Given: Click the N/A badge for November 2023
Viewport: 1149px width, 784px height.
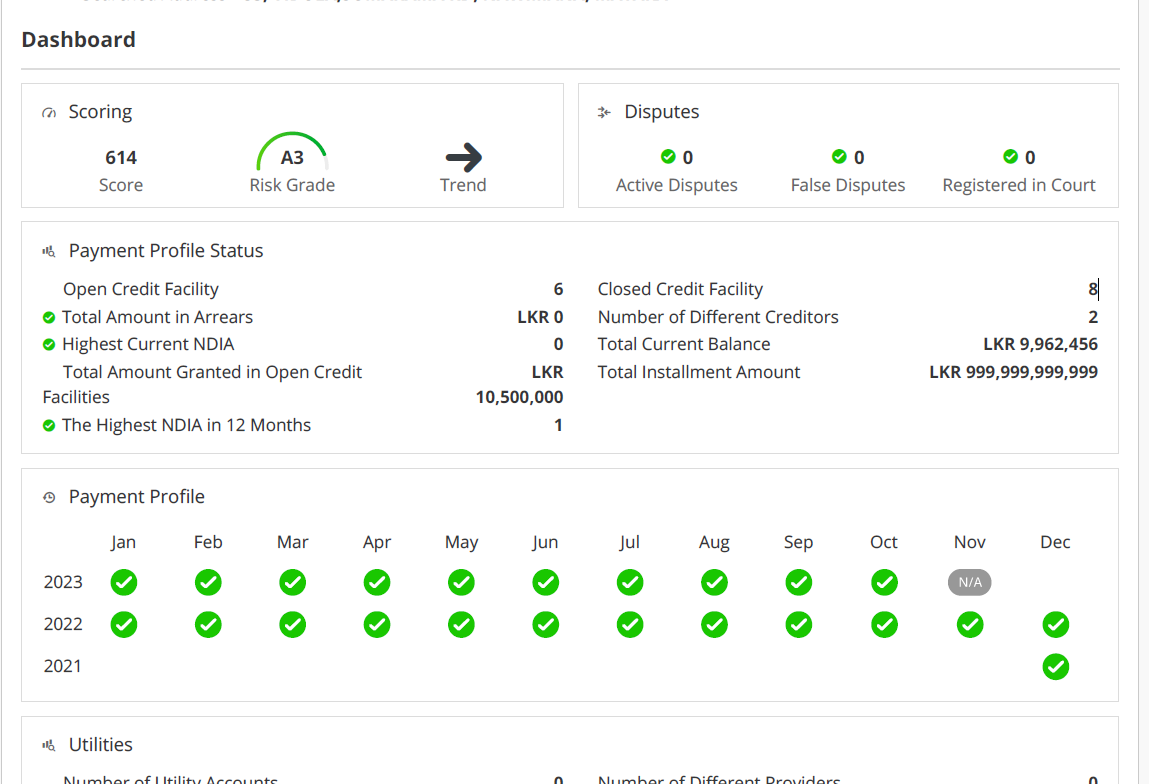Looking at the screenshot, I should pyautogui.click(x=969, y=583).
